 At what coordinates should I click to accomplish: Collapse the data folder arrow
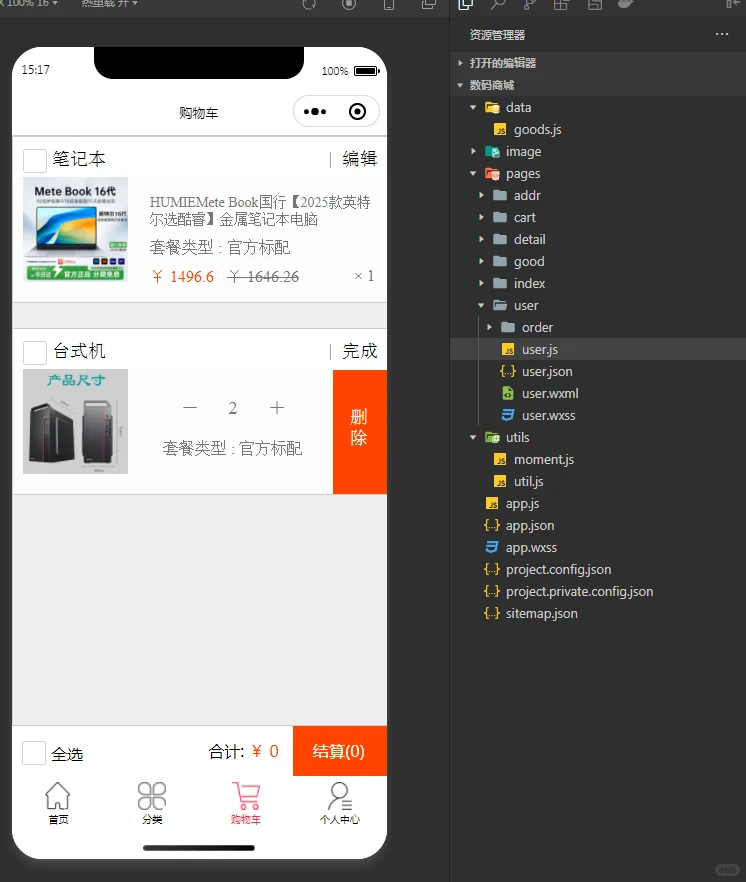coord(473,107)
